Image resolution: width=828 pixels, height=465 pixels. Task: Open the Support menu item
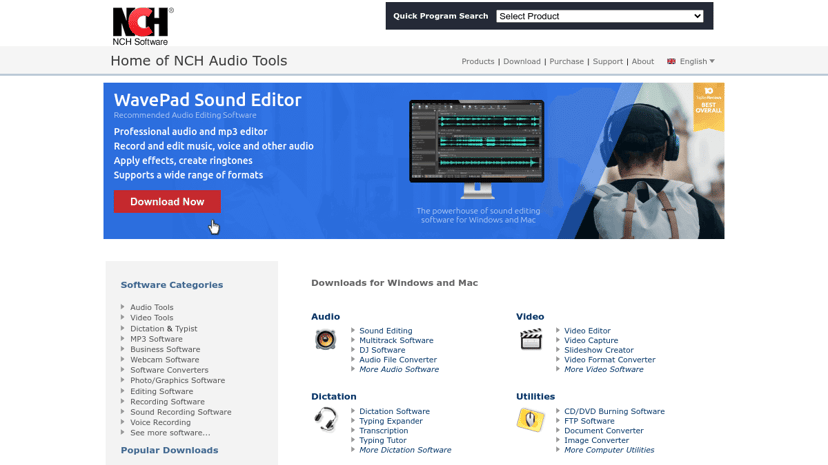click(x=608, y=61)
